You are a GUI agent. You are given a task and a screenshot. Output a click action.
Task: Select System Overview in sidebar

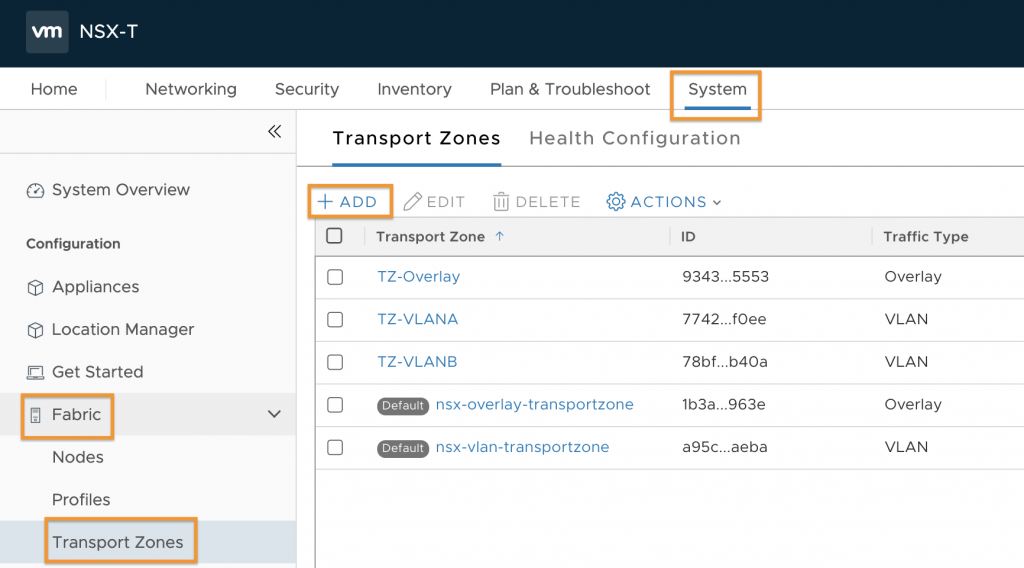(x=121, y=190)
